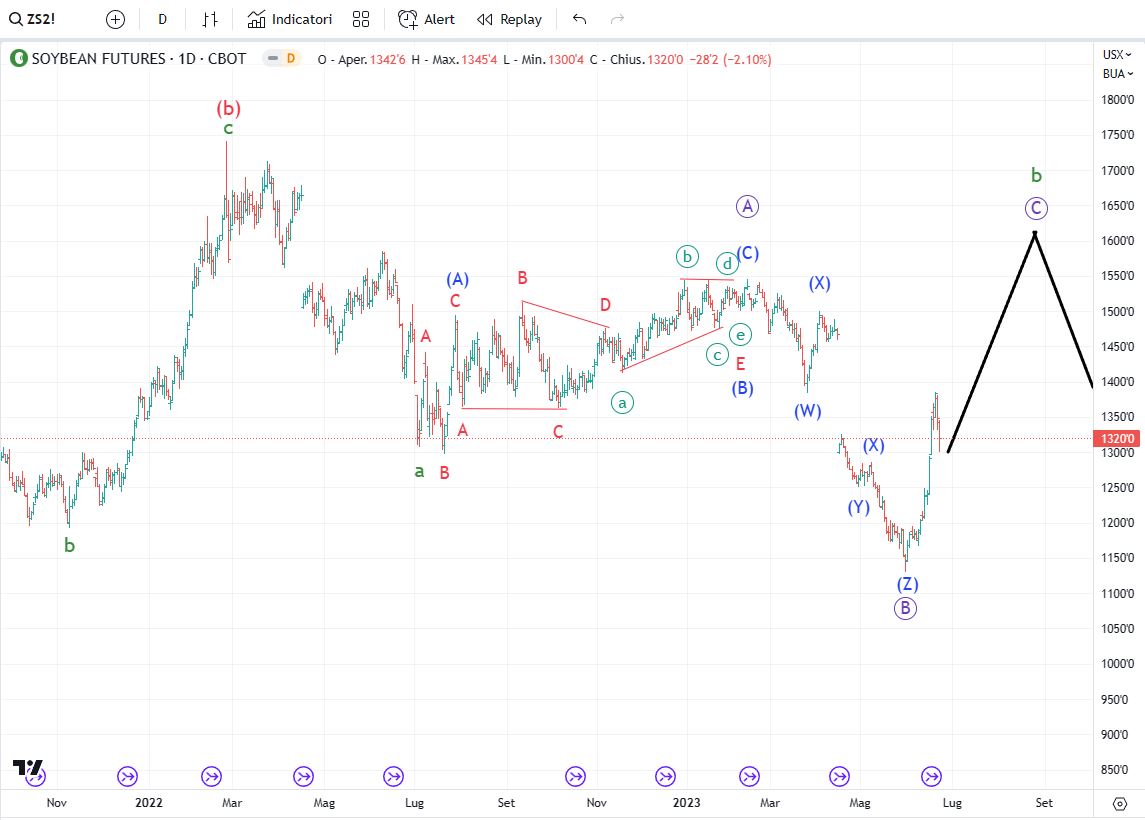Click the compare or add symbol plus icon
The image size is (1145, 820).
click(x=115, y=20)
